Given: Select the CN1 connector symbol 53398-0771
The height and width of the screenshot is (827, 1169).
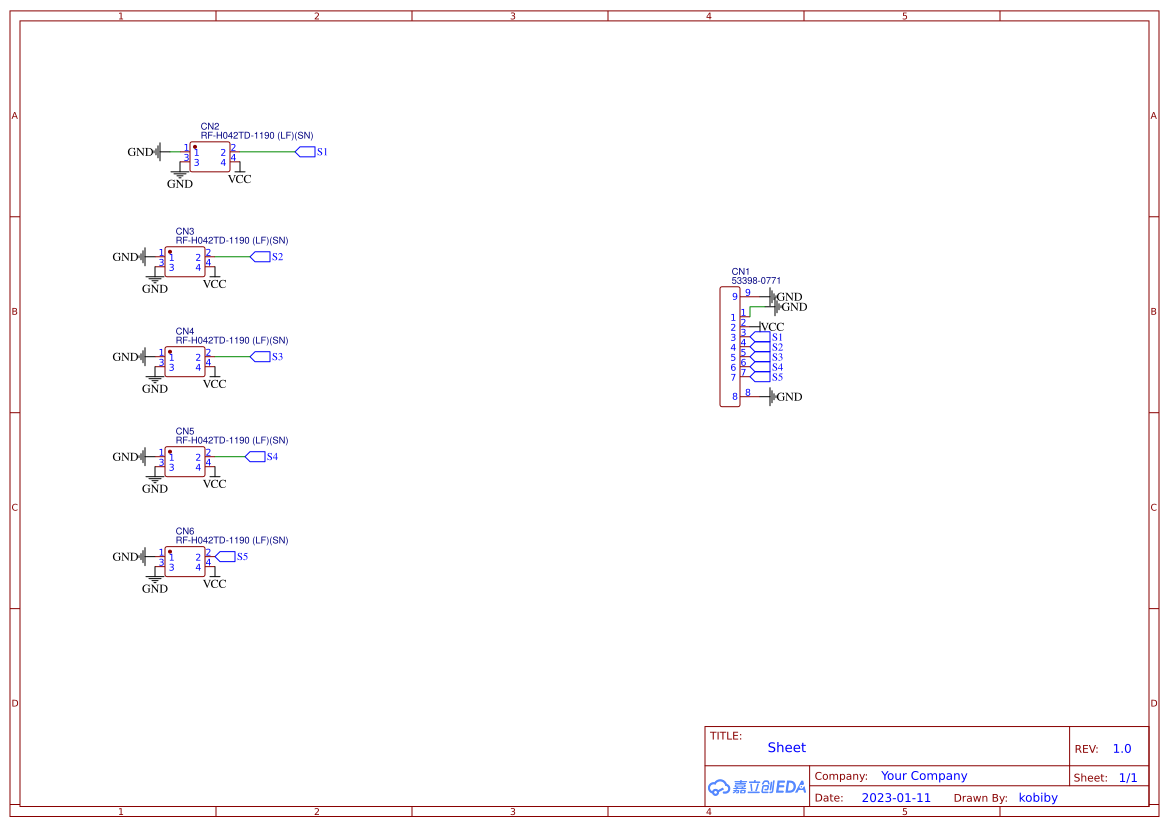Looking at the screenshot, I should click(729, 345).
